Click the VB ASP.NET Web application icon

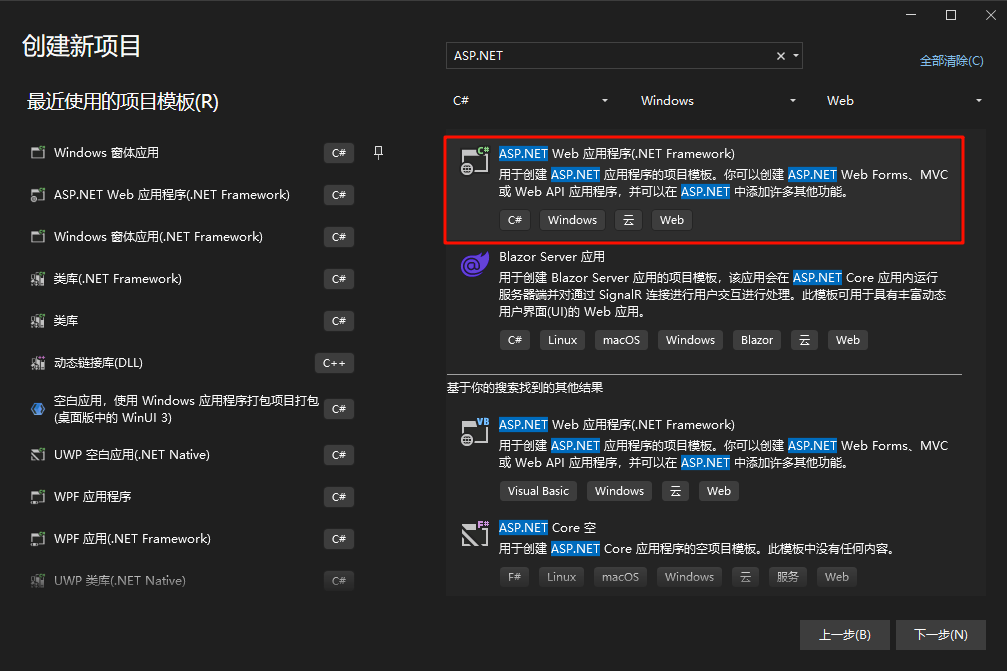475,431
